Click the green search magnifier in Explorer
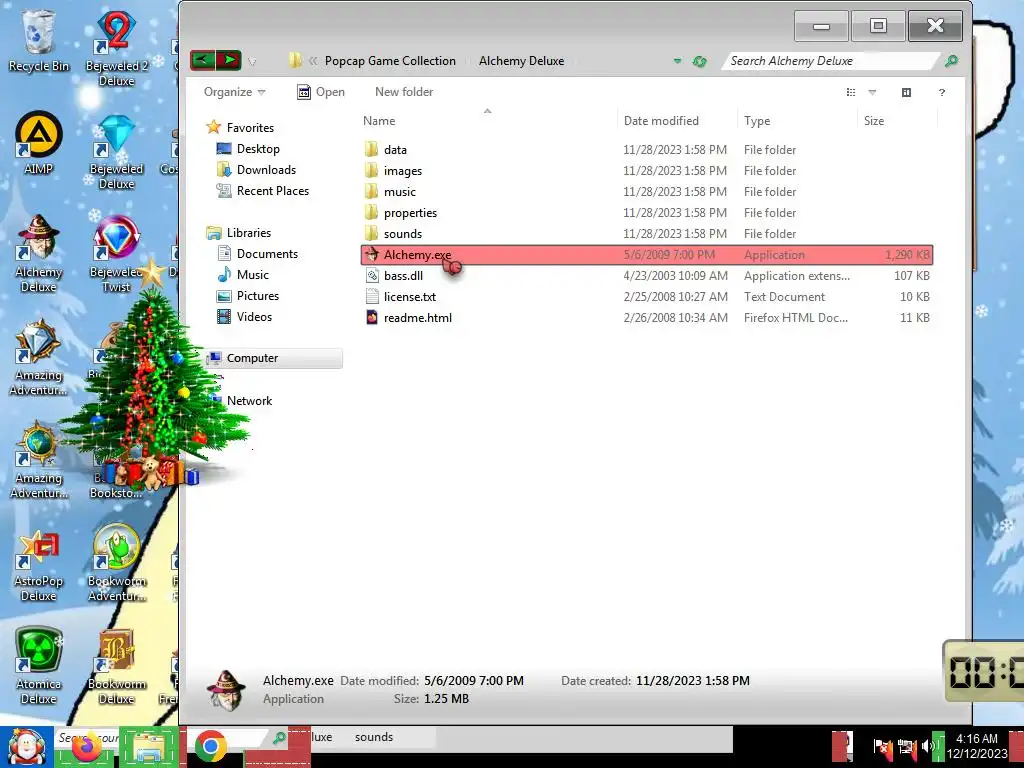1024x768 pixels. tap(952, 61)
